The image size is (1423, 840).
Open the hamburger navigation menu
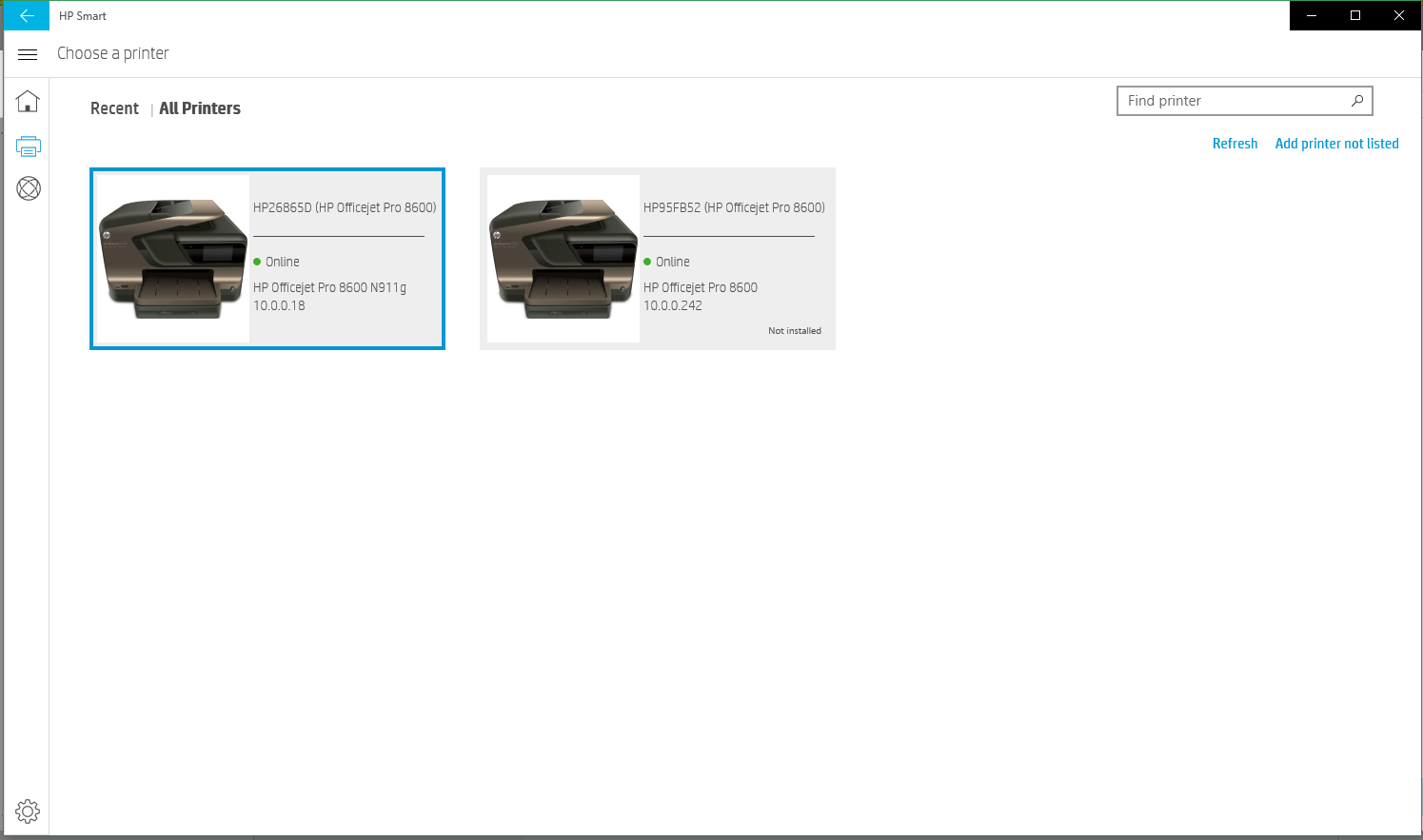tap(28, 54)
